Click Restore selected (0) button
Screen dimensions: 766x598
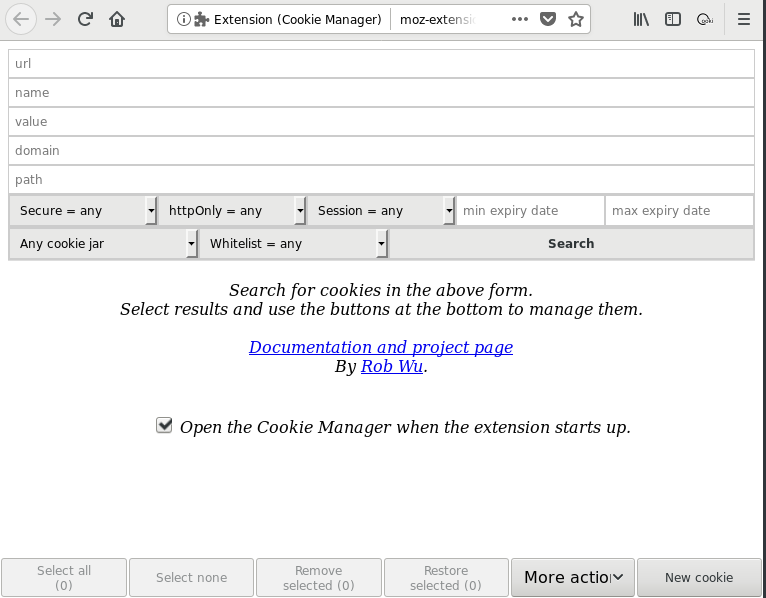click(x=446, y=577)
